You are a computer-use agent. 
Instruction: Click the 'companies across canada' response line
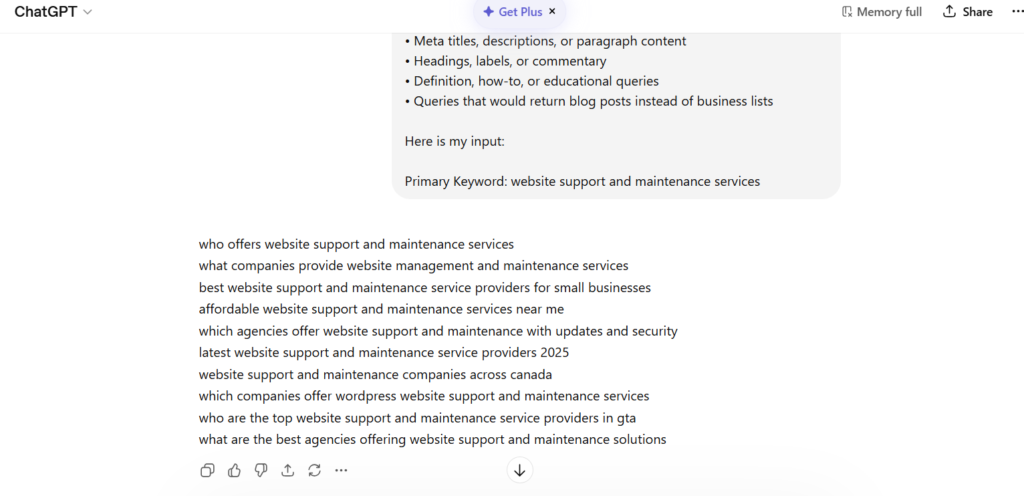coord(375,374)
